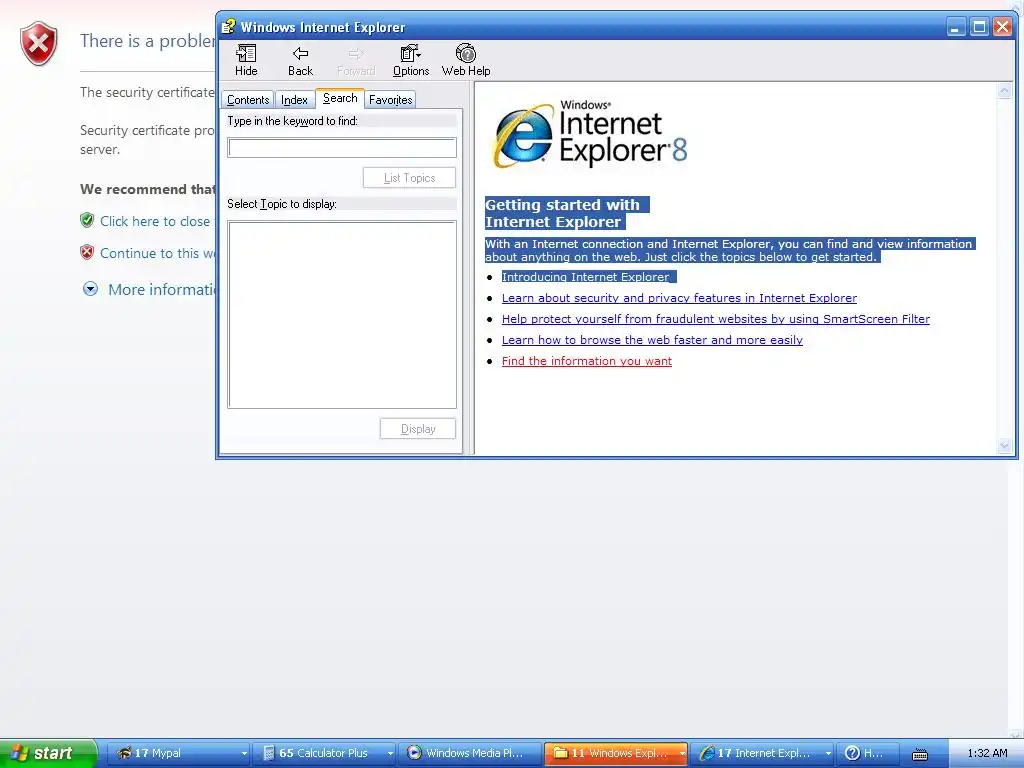Switch to the Contents tab
Screen dimensions: 1024x768
248,100
